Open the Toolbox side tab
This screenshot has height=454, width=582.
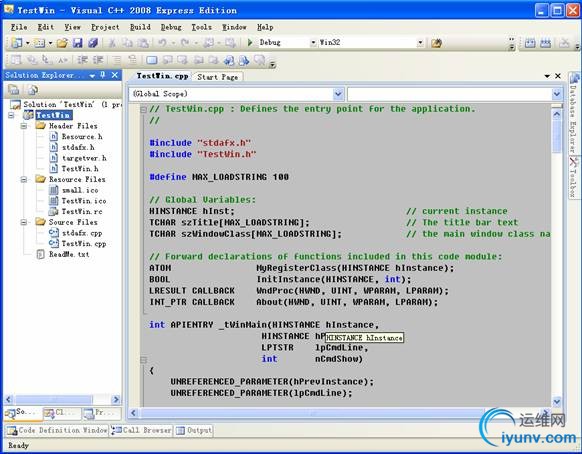coord(574,177)
